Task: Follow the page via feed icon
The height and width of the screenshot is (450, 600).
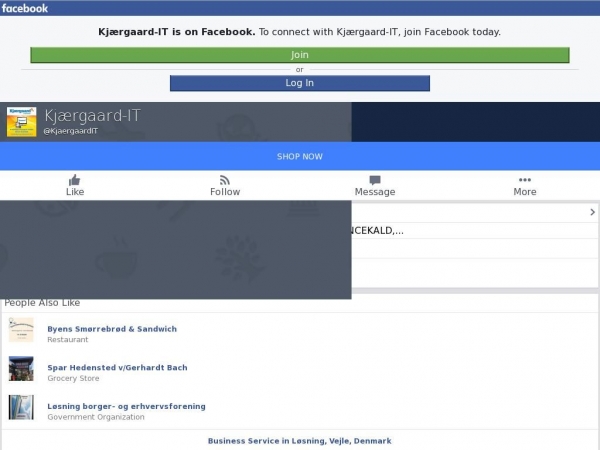Action: click(x=225, y=180)
